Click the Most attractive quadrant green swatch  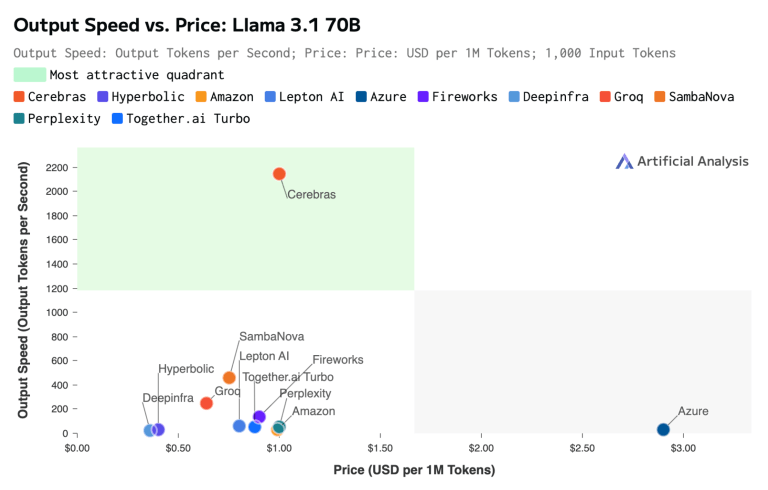[x=30, y=74]
